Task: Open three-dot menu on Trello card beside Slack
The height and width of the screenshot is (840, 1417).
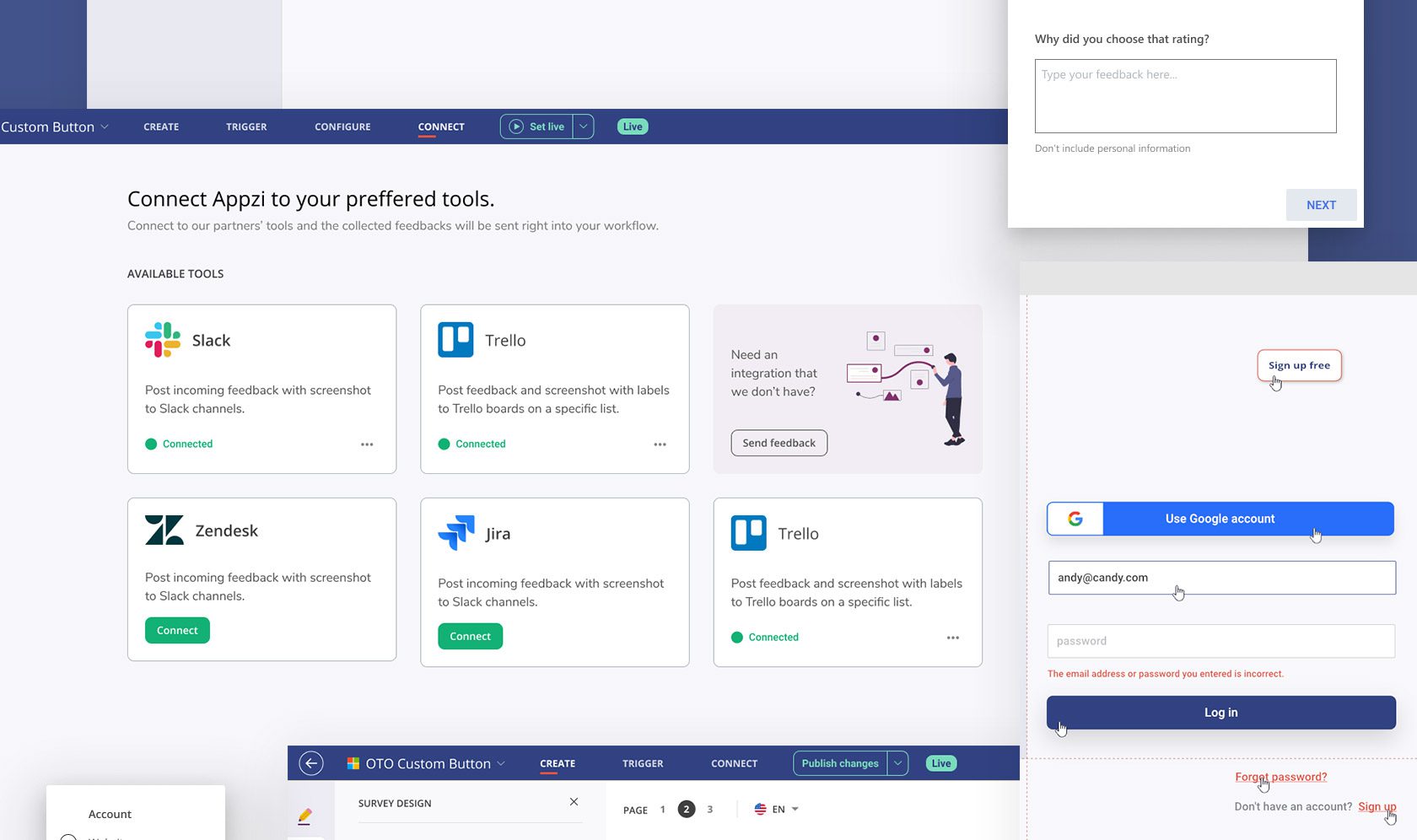Action: [x=660, y=444]
